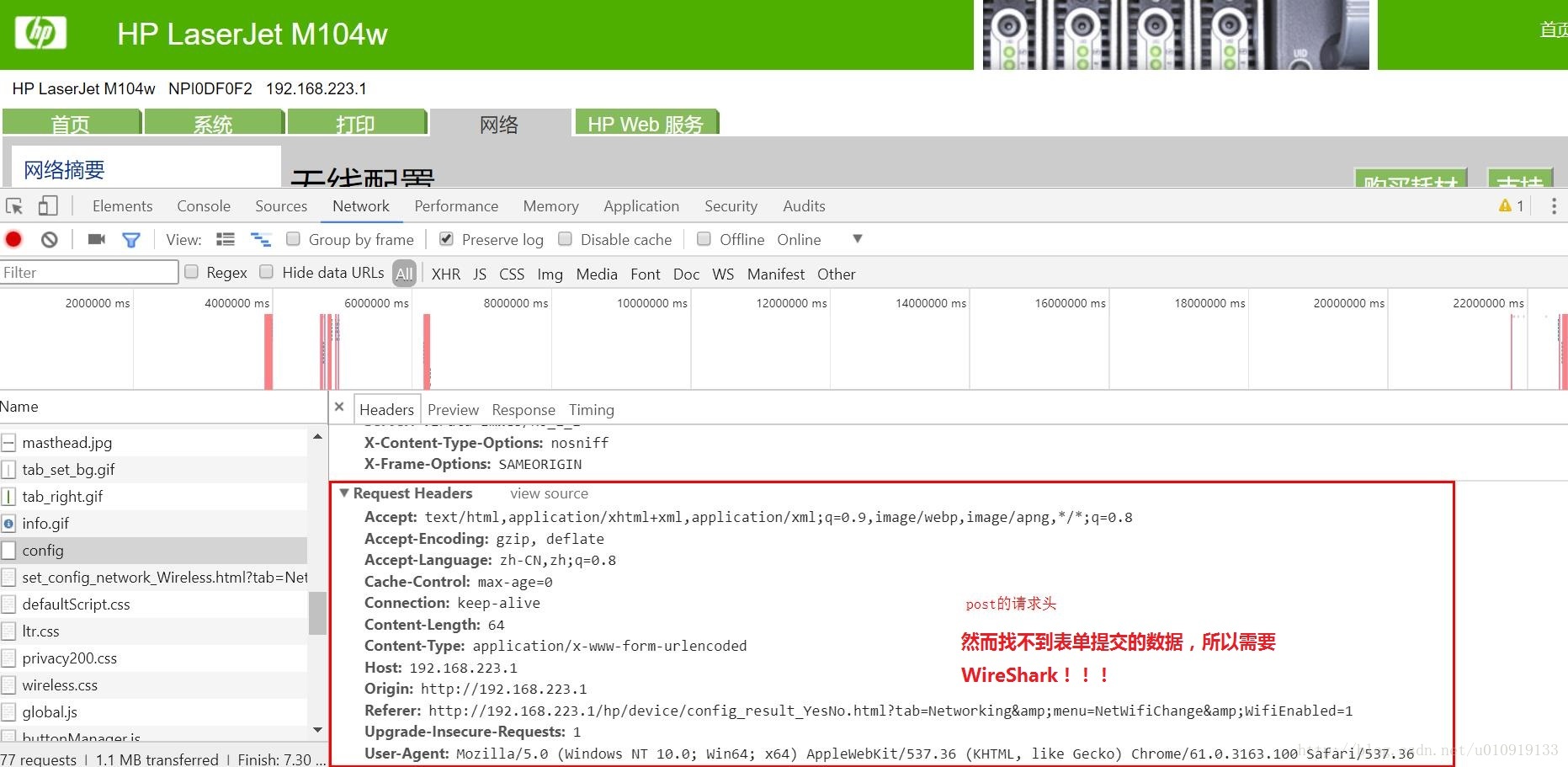Image resolution: width=1568 pixels, height=767 pixels.
Task: Open the HP Web 服务 tab
Action: (646, 123)
